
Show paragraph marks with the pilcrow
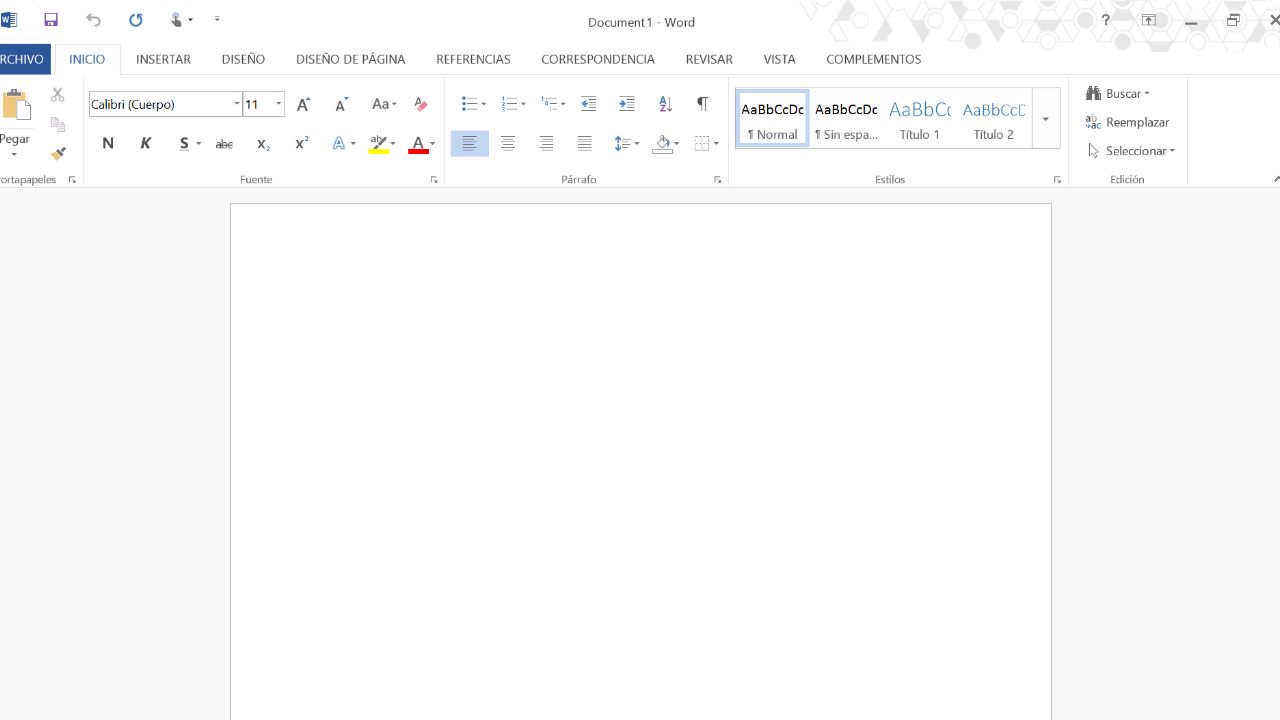click(x=703, y=104)
